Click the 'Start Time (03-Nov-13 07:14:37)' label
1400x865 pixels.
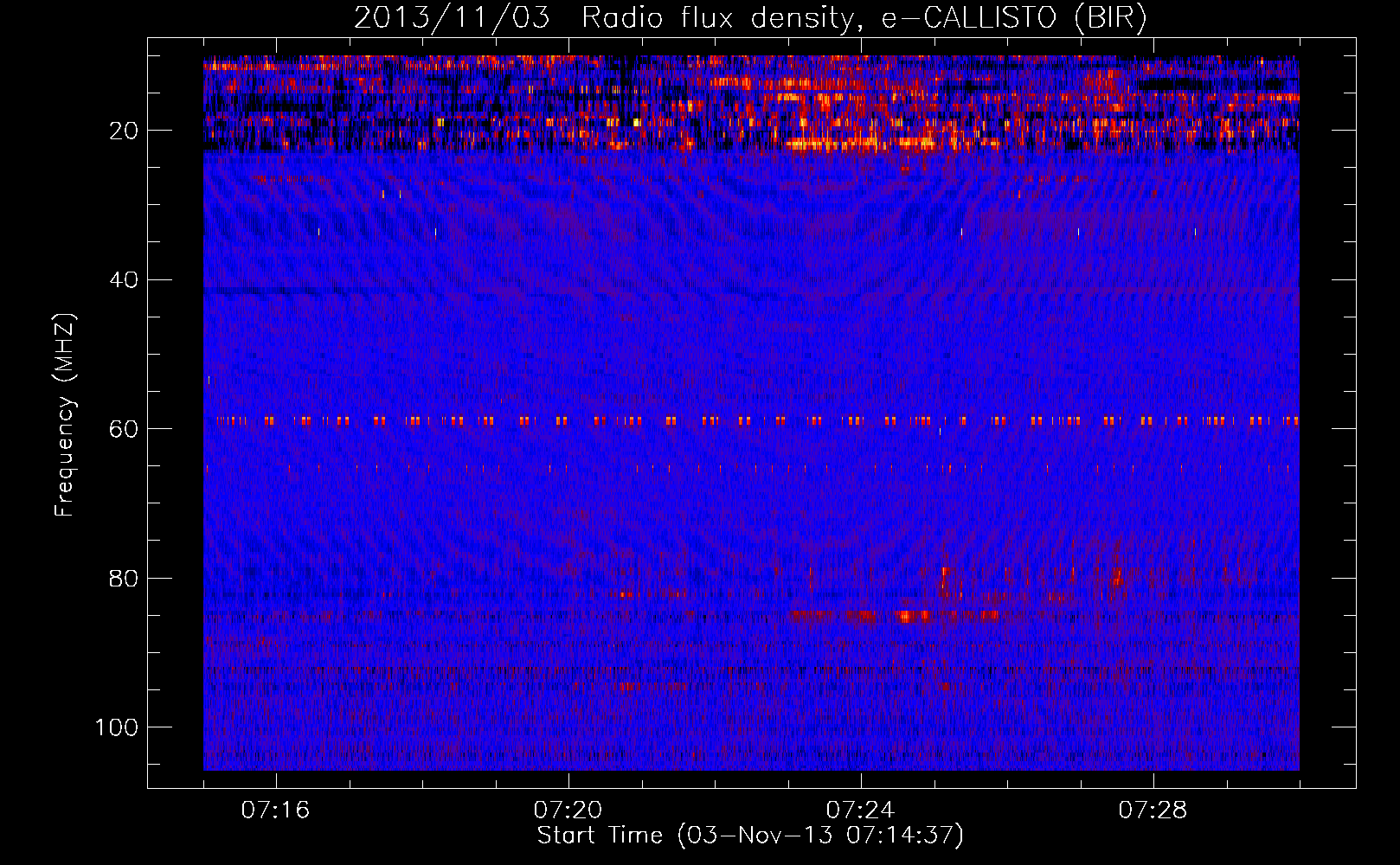[x=750, y=836]
